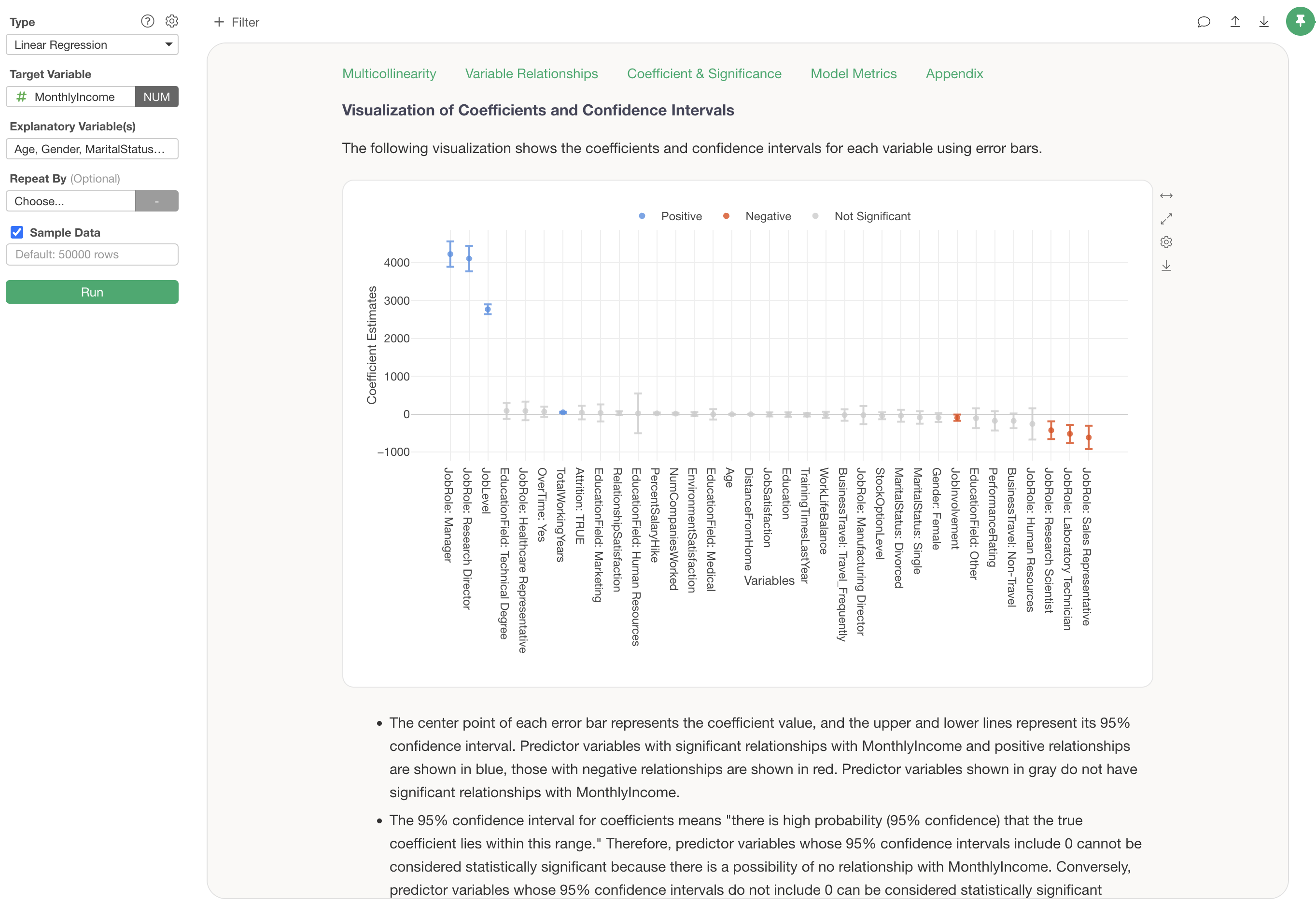Image resolution: width=1316 pixels, height=903 pixels.
Task: Click inside the sample rows input field
Action: (92, 254)
